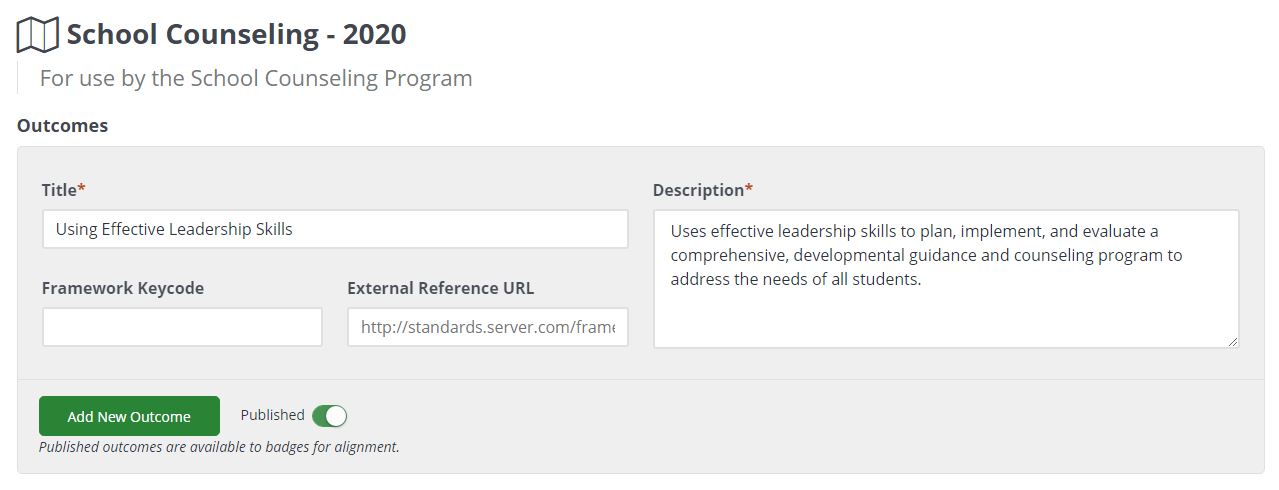The height and width of the screenshot is (490, 1279).
Task: Click the published outcomes helper note
Action: point(219,447)
